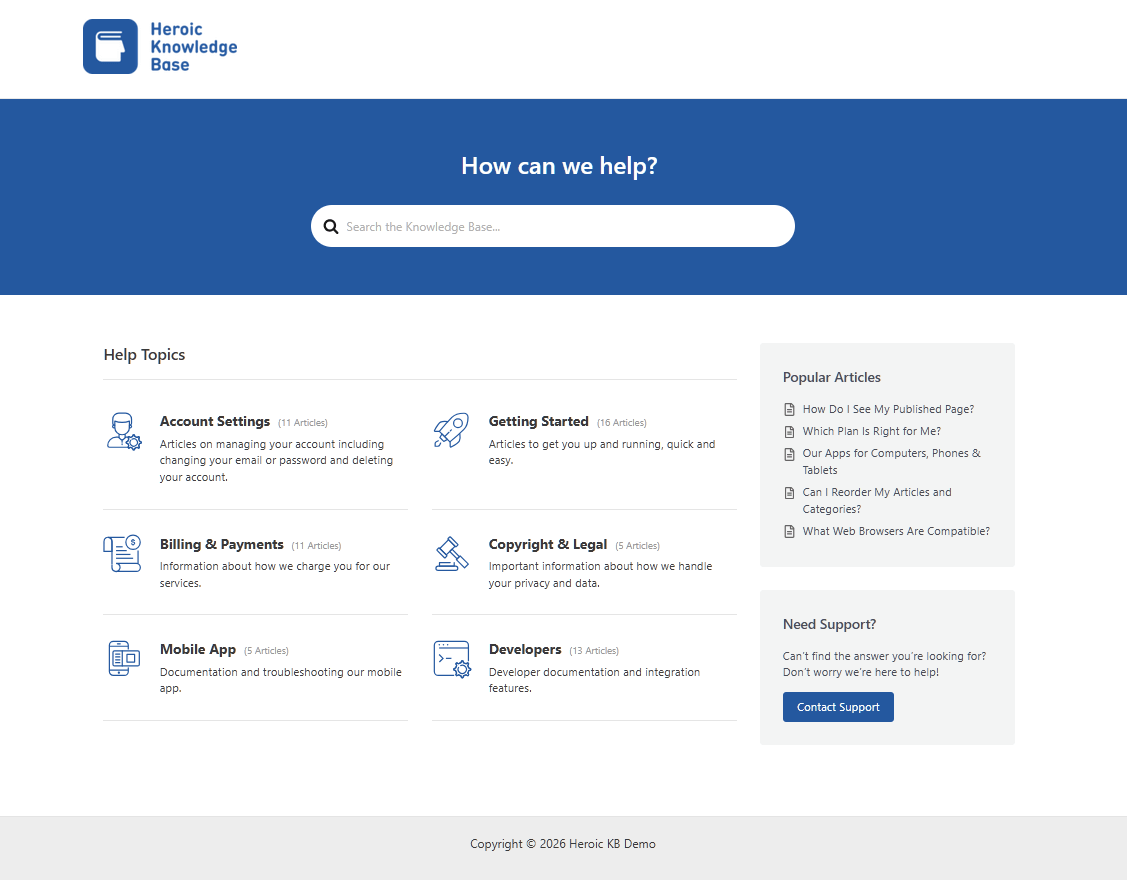This screenshot has width=1127, height=880.
Task: Click the Account Settings description about managing your account
Action: tap(276, 461)
